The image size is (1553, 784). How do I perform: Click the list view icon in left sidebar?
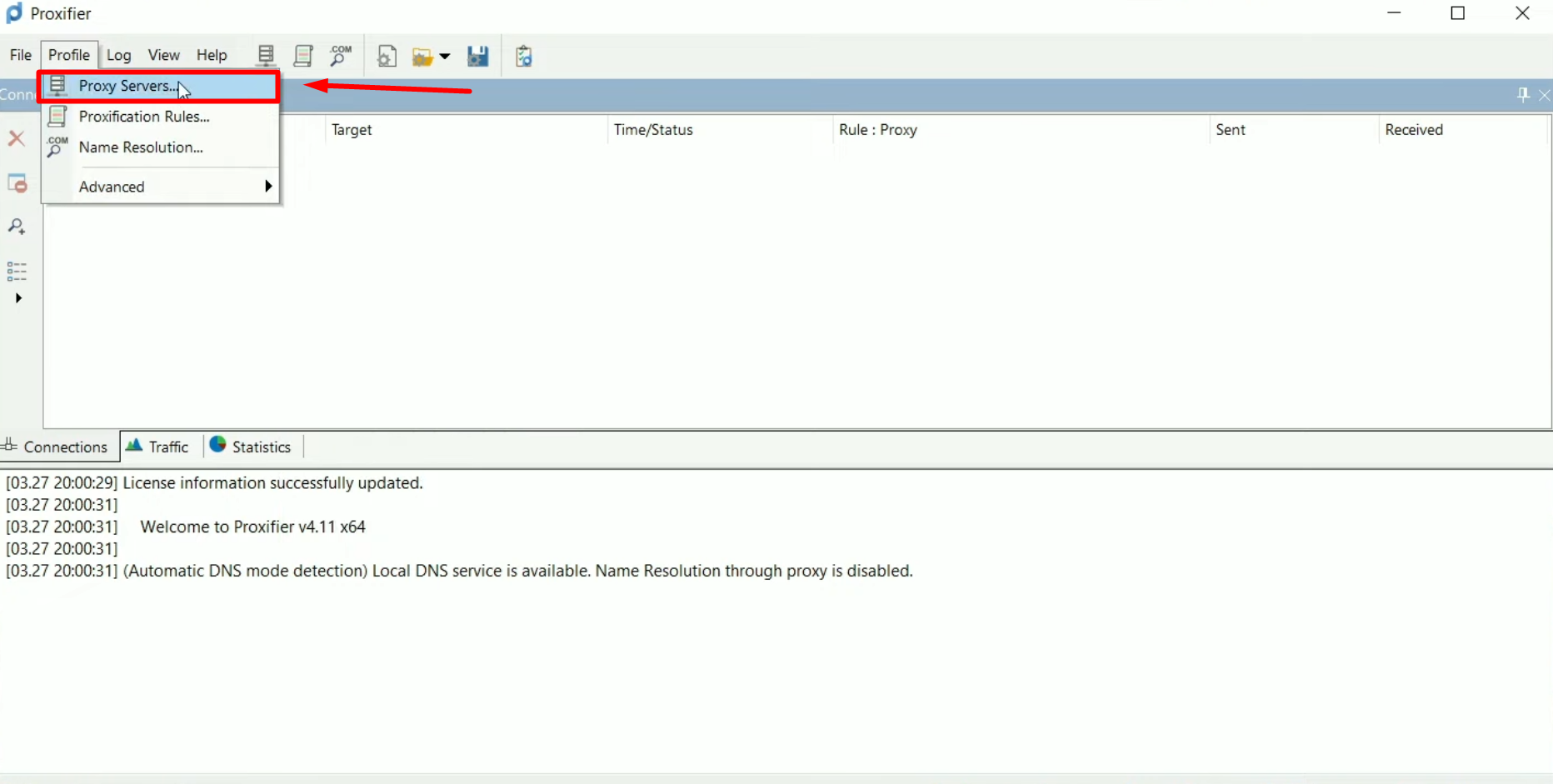tap(17, 271)
